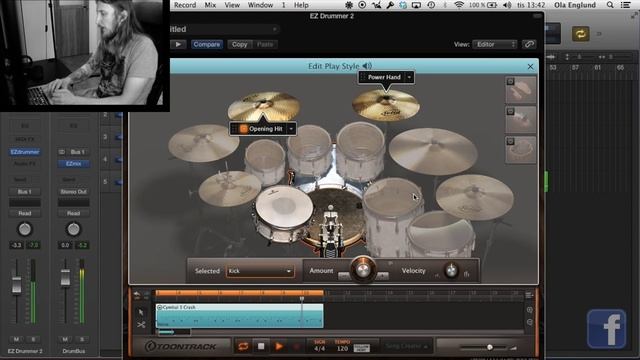Open the Record menu

(x=185, y=5)
